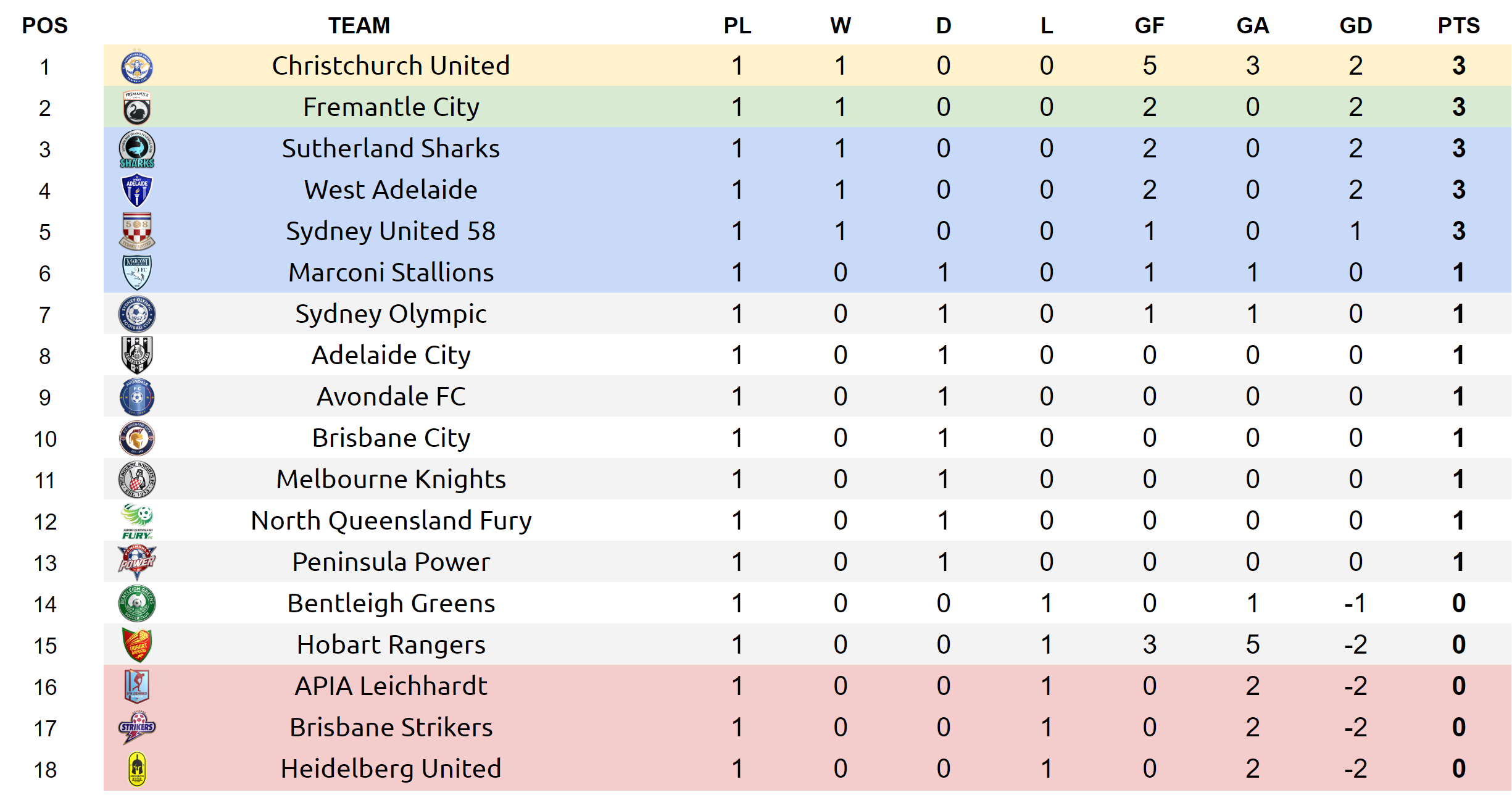1512x803 pixels.
Task: Click the Bentleigh Greens team name
Action: pos(391,604)
